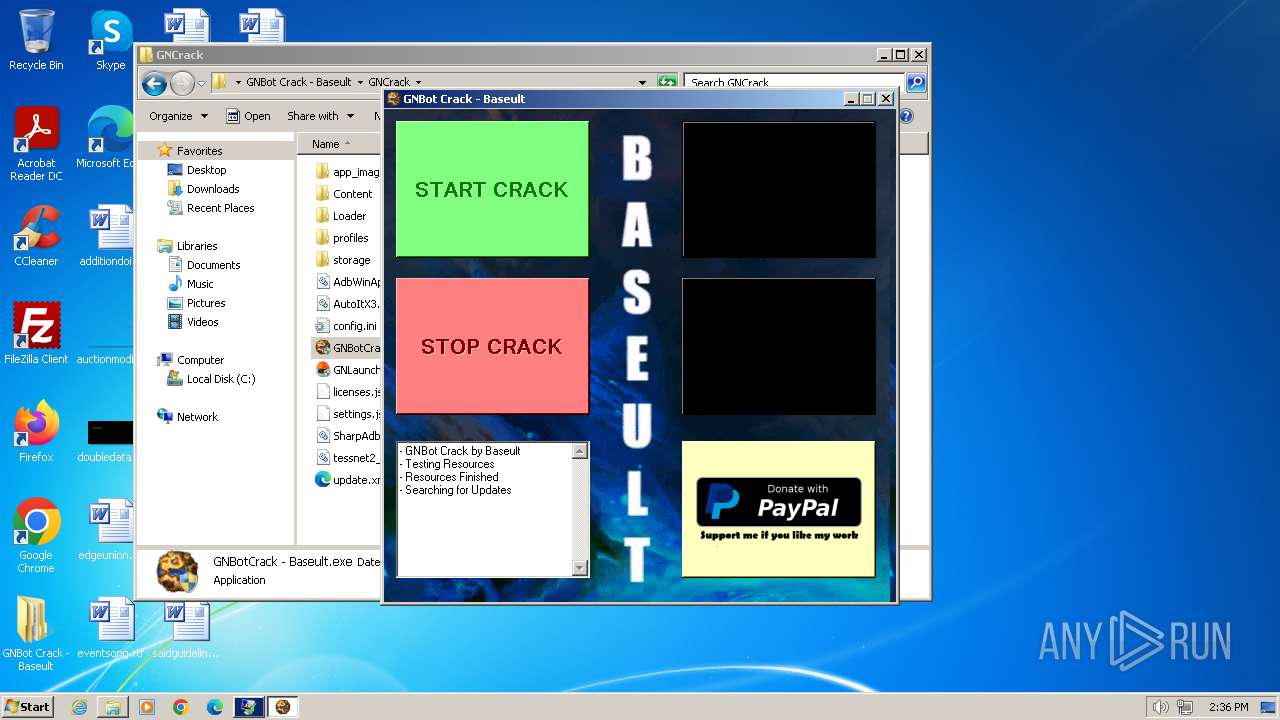Select the 'Testing Resources' log line
Screen dimensions: 1280x720
click(450, 464)
